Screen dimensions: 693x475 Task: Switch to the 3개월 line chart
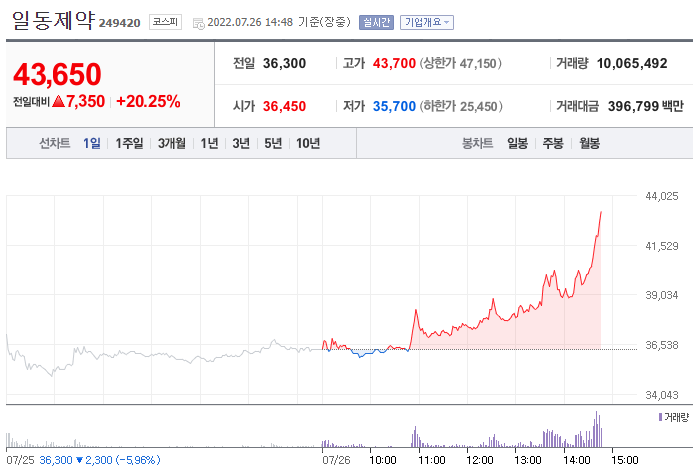point(172,143)
